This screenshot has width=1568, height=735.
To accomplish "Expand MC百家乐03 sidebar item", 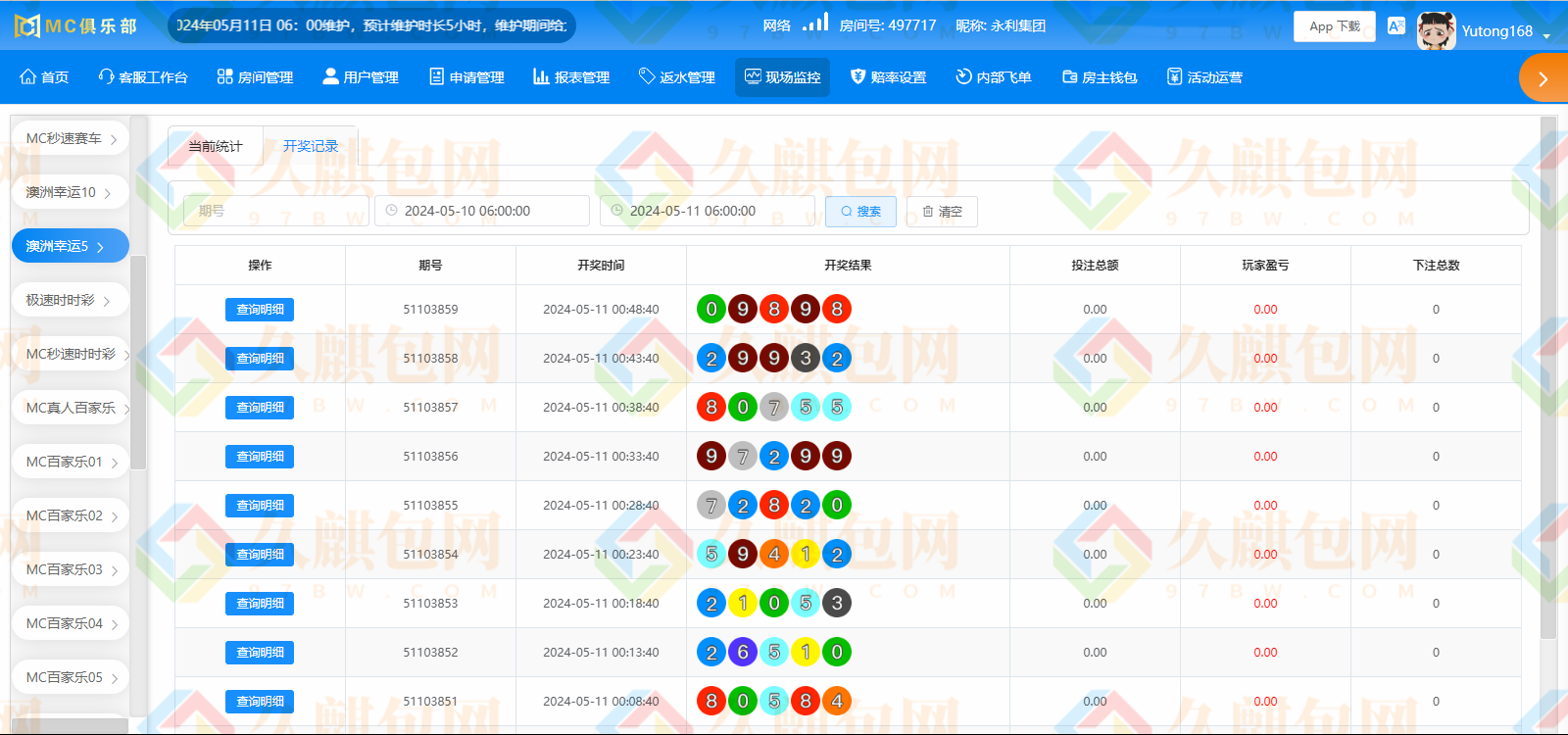I will [71, 569].
